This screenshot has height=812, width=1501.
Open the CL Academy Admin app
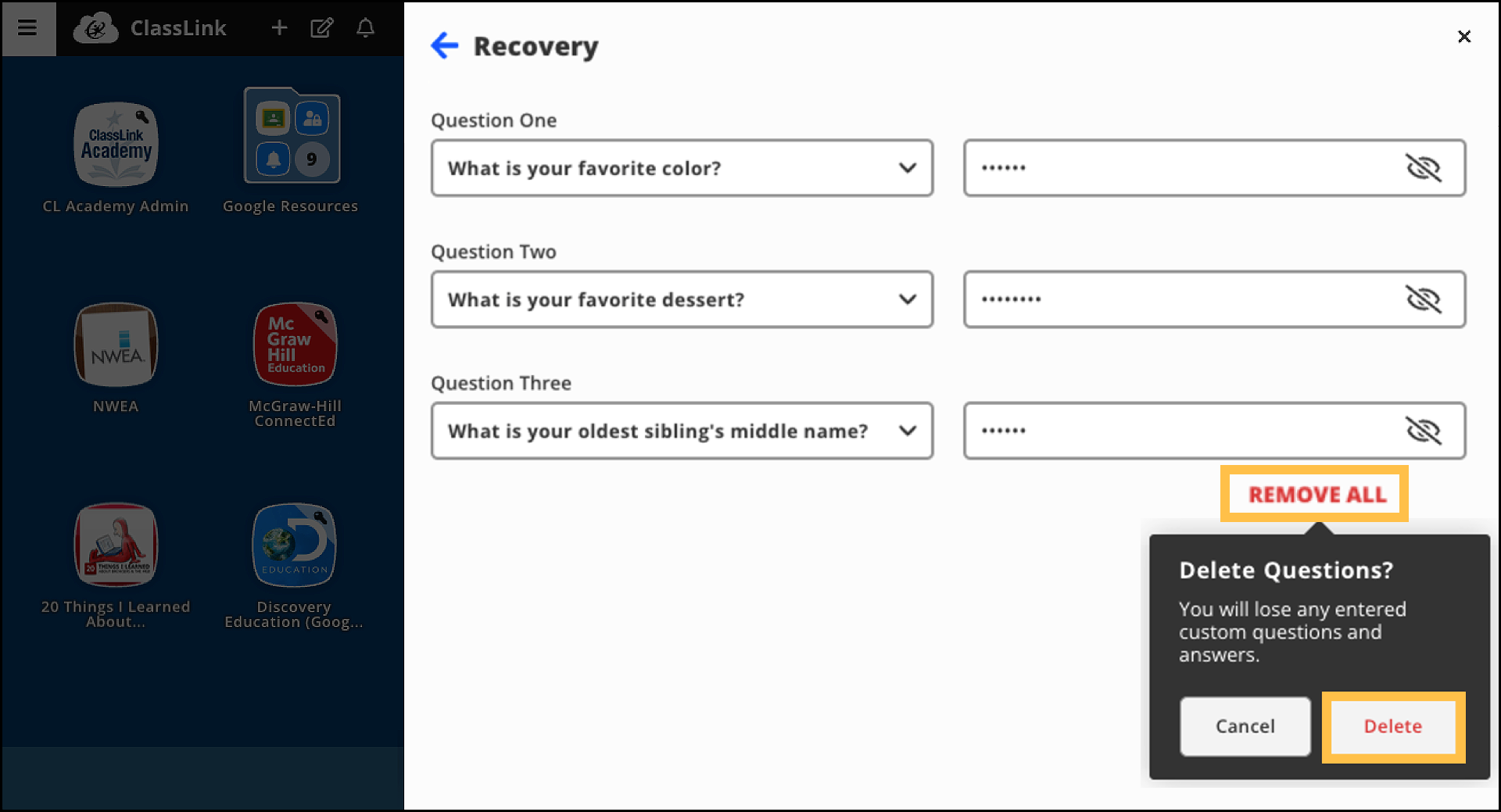pyautogui.click(x=116, y=145)
